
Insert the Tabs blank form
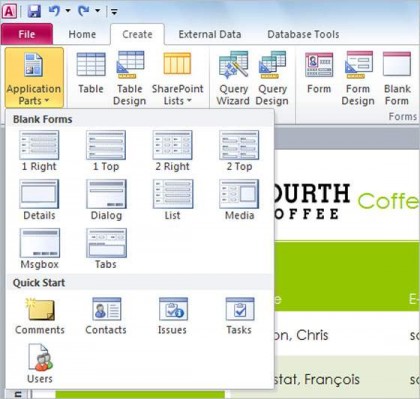(106, 249)
